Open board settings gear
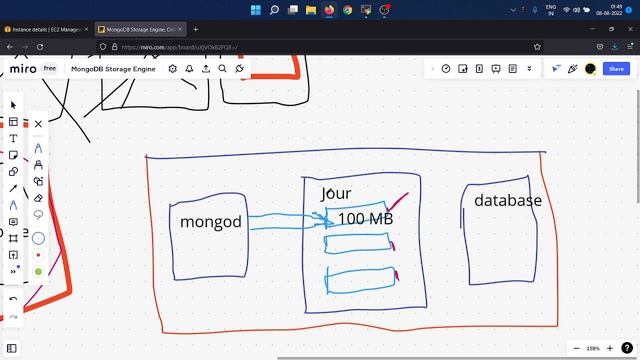Screen dimensions: 640x360 [173, 69]
